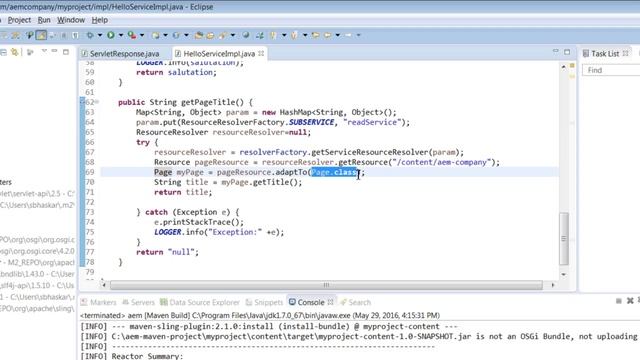
Task: Open the Run menu
Action: pos(44,20)
